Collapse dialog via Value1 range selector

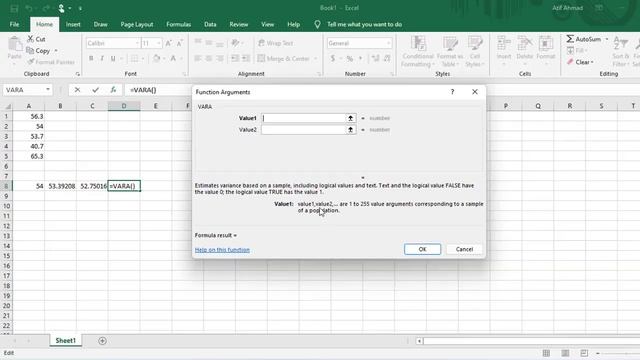[351, 118]
